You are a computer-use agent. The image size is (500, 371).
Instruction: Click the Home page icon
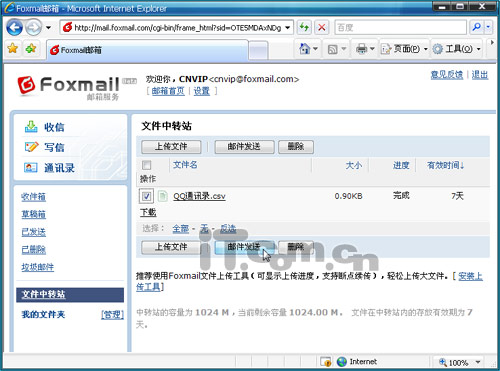coord(305,49)
